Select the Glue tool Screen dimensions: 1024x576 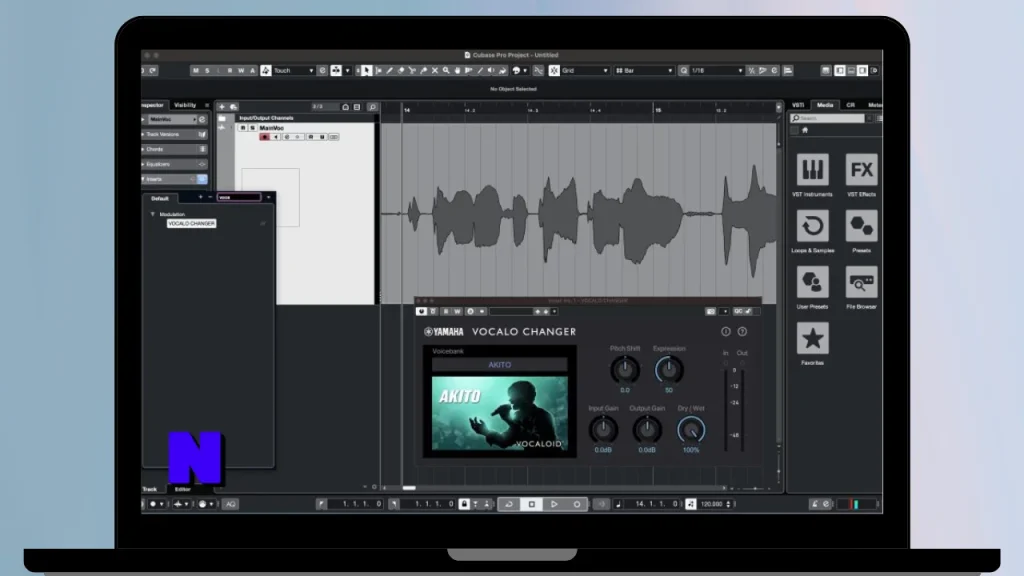pos(423,71)
